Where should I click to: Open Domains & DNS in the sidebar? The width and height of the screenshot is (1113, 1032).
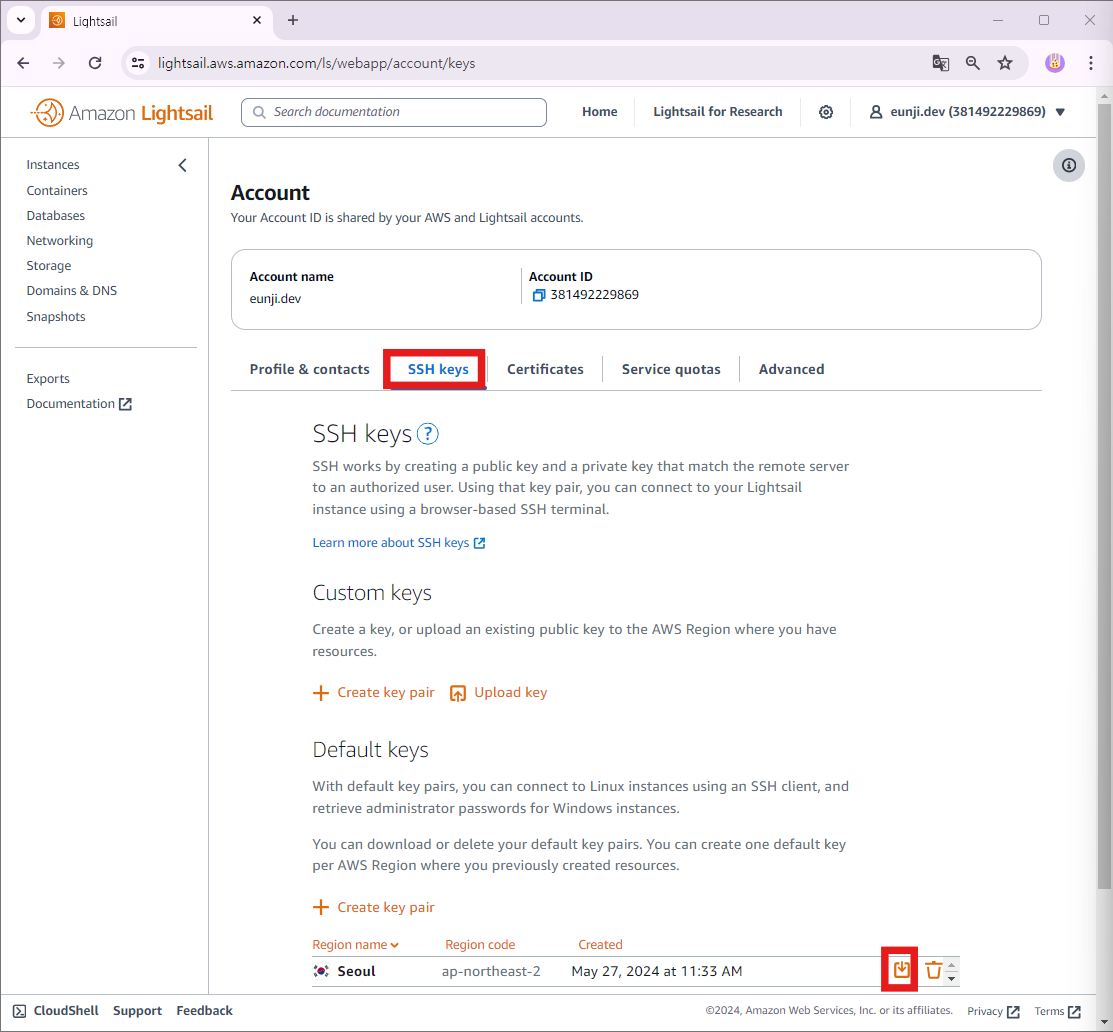(x=72, y=290)
